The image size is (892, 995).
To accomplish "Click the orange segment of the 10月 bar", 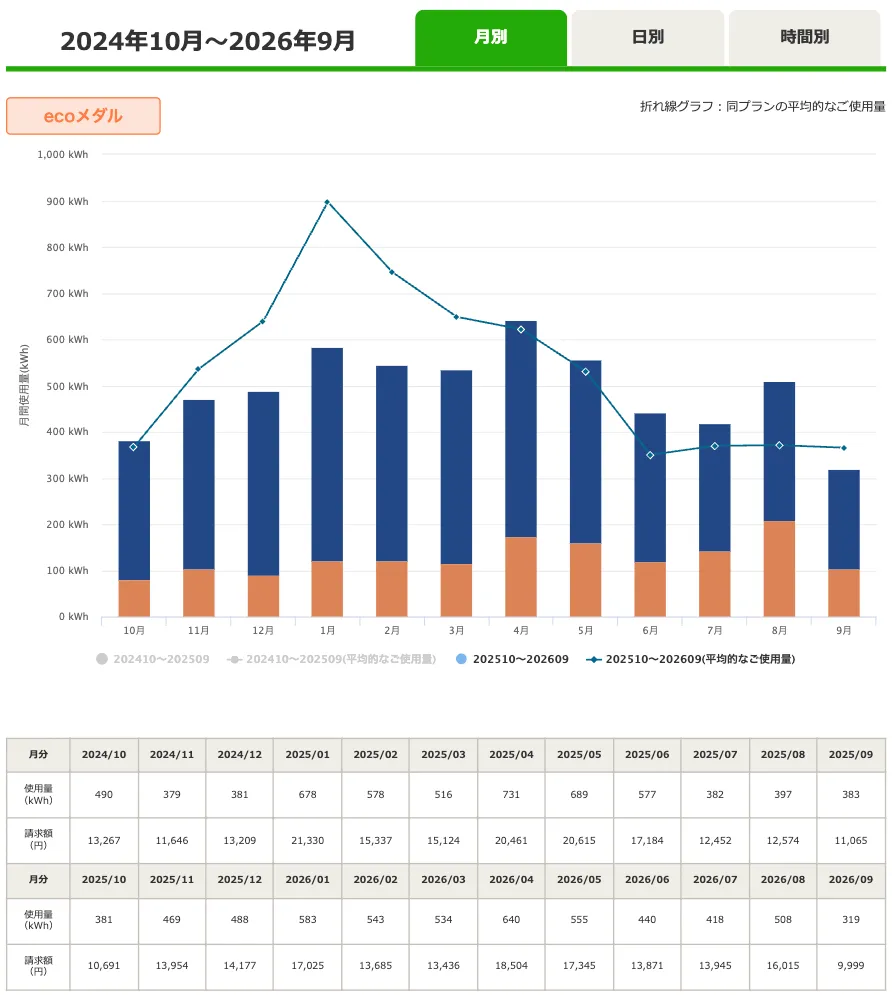I will coord(134,598).
